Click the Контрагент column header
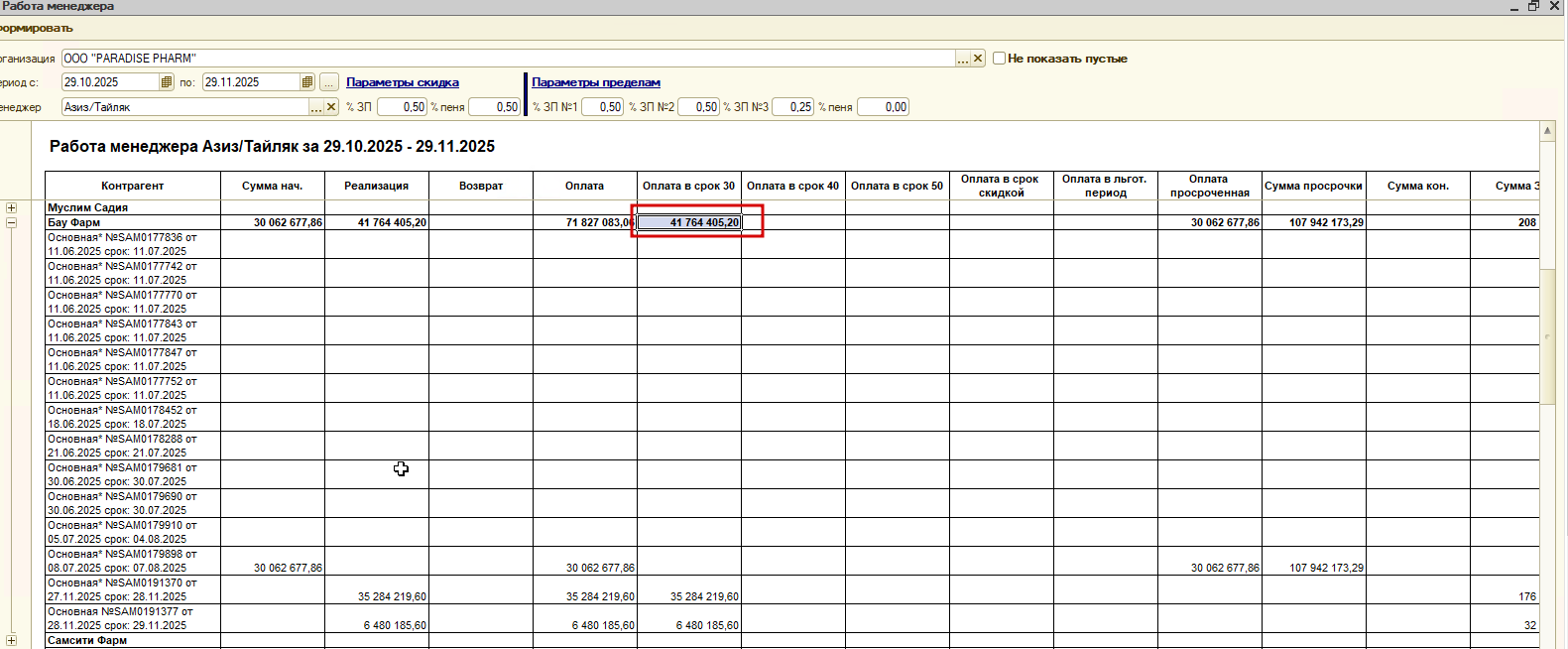This screenshot has height=649, width=1568. click(132, 187)
